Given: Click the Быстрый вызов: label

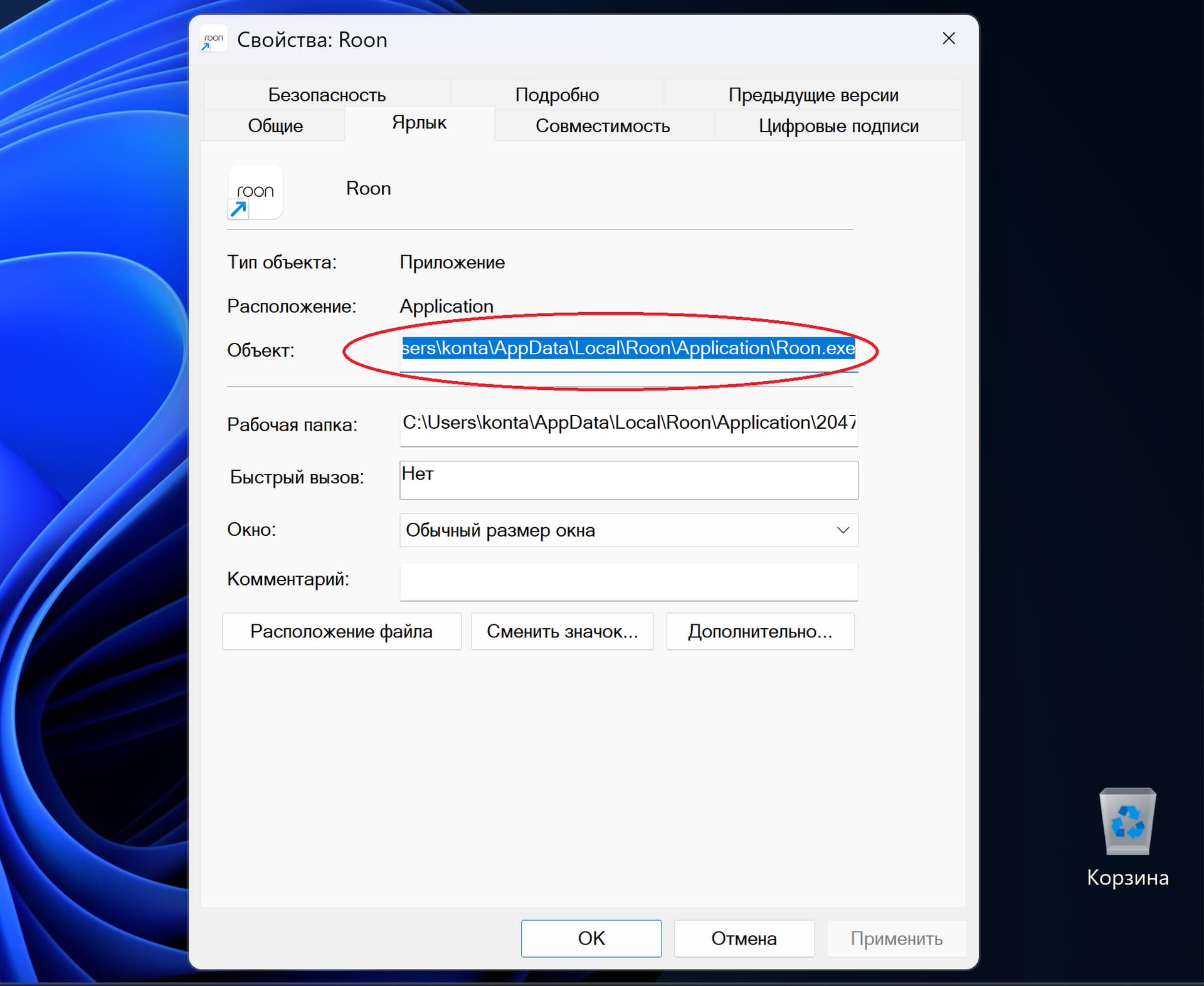Looking at the screenshot, I should 297,477.
